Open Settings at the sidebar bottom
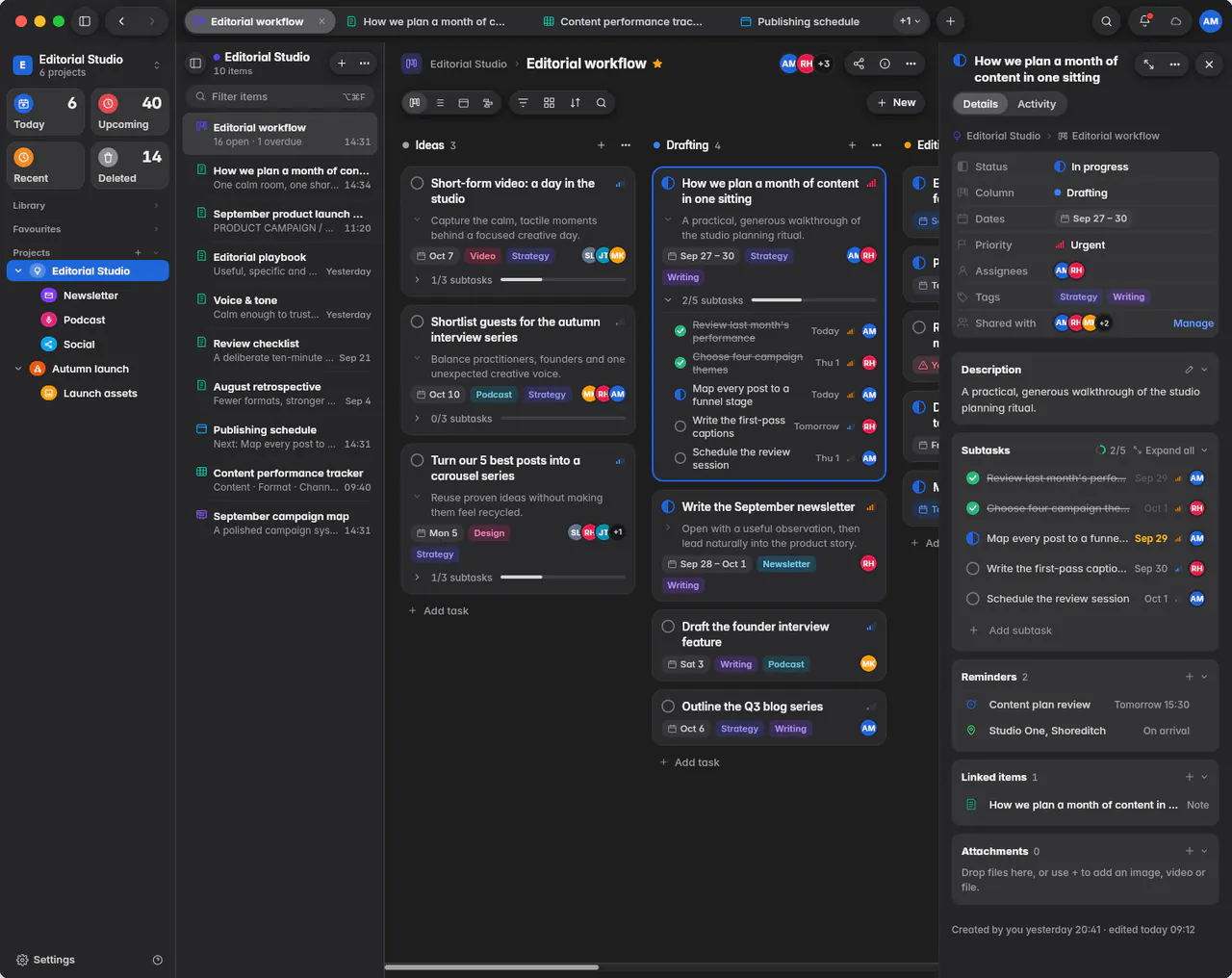Image resolution: width=1232 pixels, height=978 pixels. point(45,960)
